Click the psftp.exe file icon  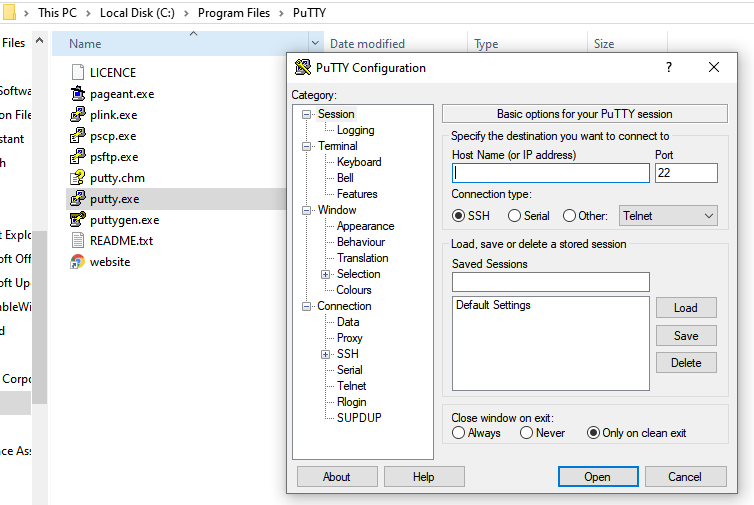click(x=77, y=157)
